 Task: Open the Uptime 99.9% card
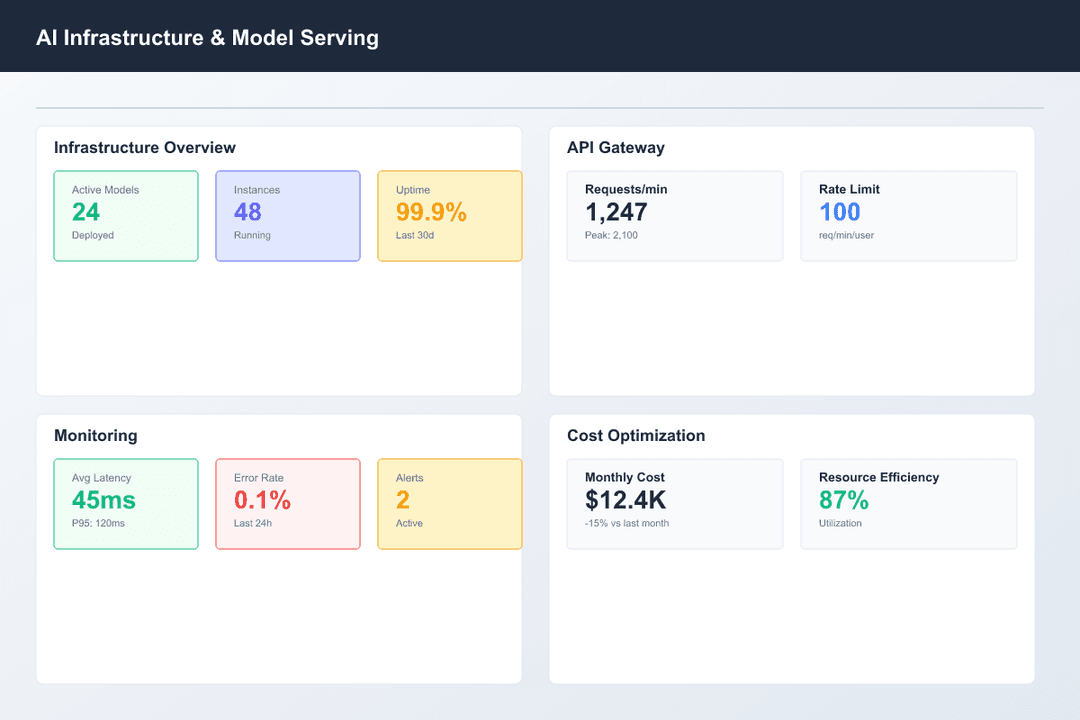[450, 216]
